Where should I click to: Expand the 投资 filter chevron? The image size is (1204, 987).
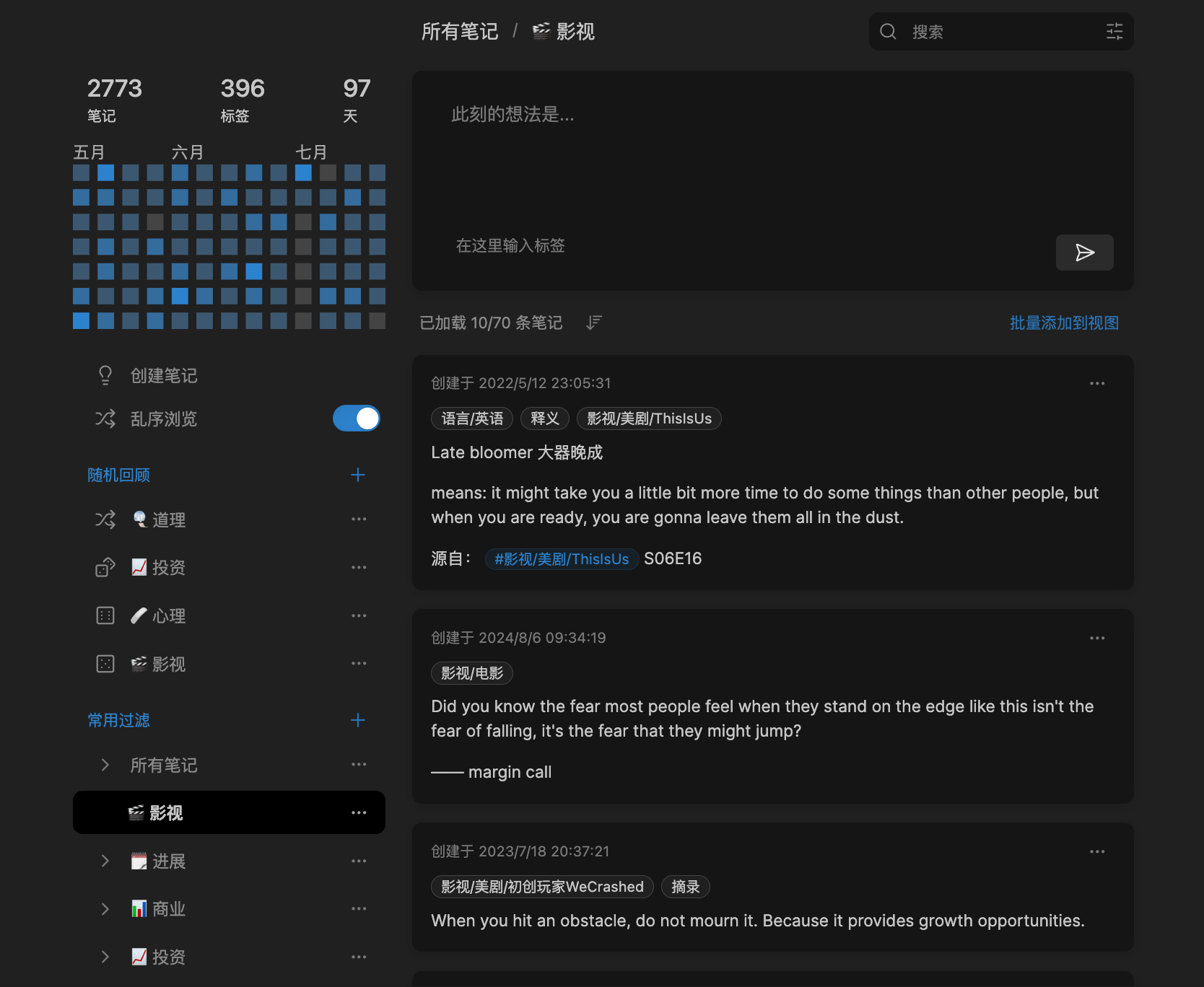point(105,957)
